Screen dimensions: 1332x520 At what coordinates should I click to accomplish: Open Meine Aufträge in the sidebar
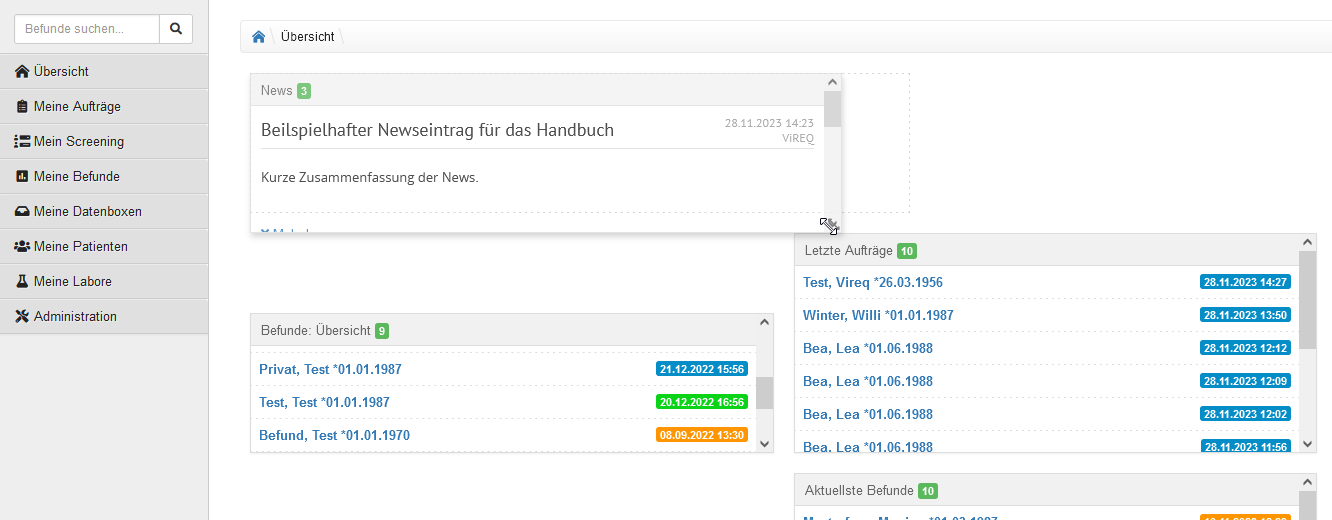(x=104, y=106)
